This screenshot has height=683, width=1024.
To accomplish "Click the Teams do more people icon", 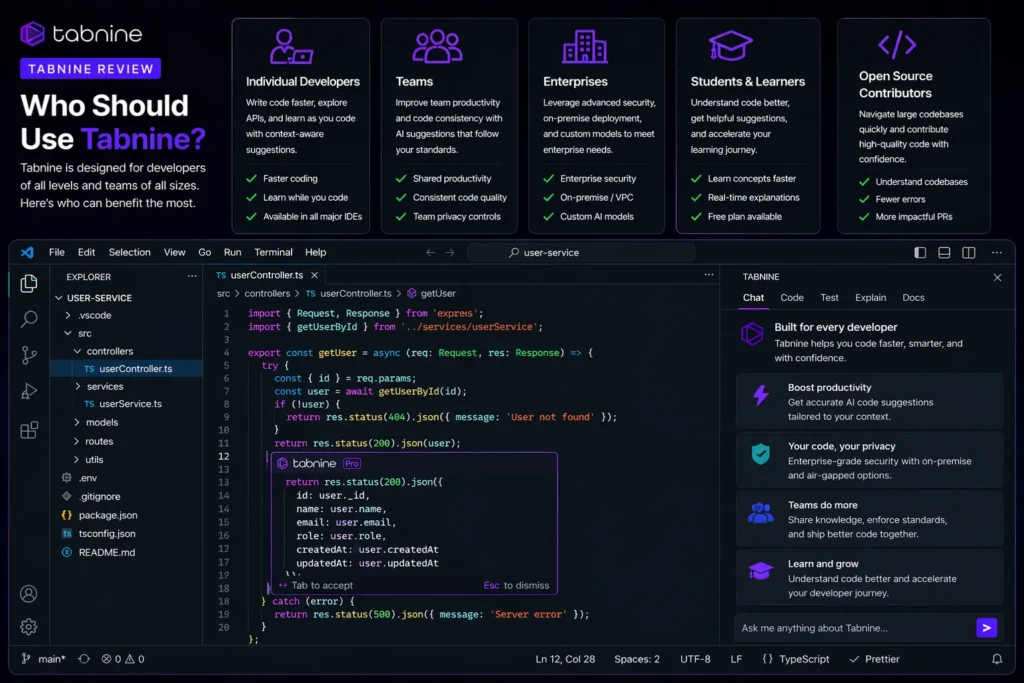I will point(761,513).
